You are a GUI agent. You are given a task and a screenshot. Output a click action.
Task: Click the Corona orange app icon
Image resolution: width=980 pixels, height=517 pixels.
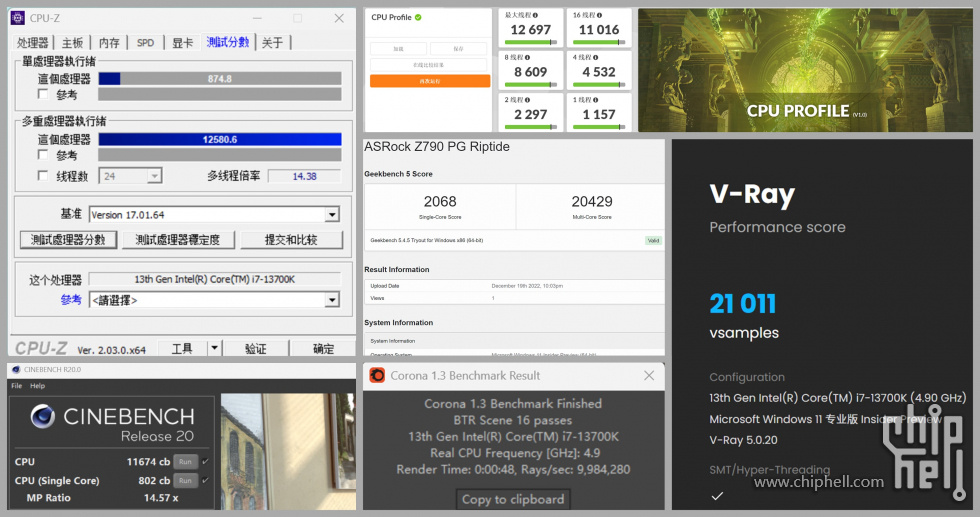click(377, 375)
